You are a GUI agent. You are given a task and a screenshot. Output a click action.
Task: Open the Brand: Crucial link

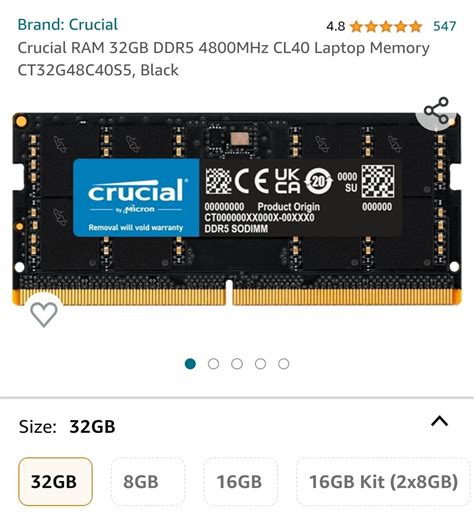(68, 25)
